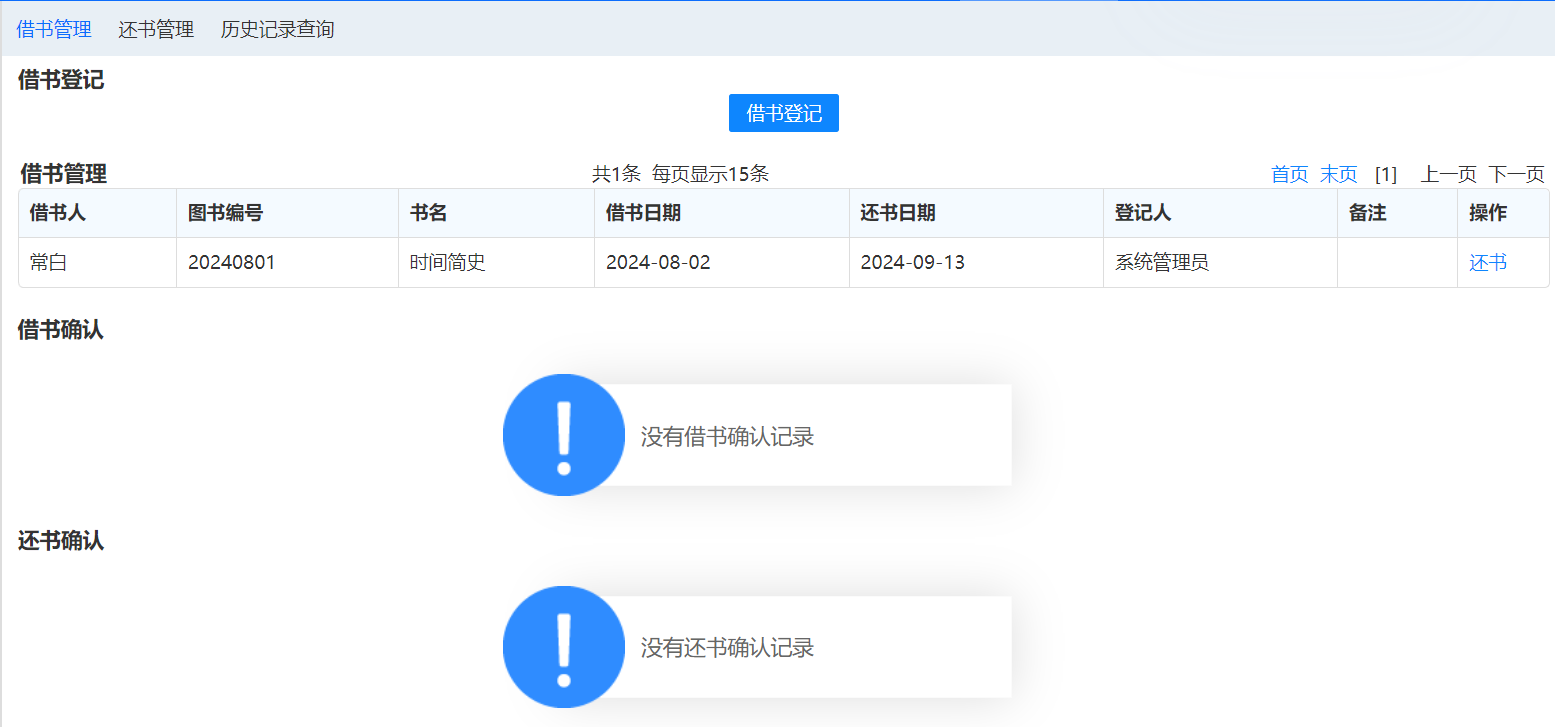Screen dimensions: 1555x727
Task: Click the 借书日期 column header
Action: (x=644, y=213)
